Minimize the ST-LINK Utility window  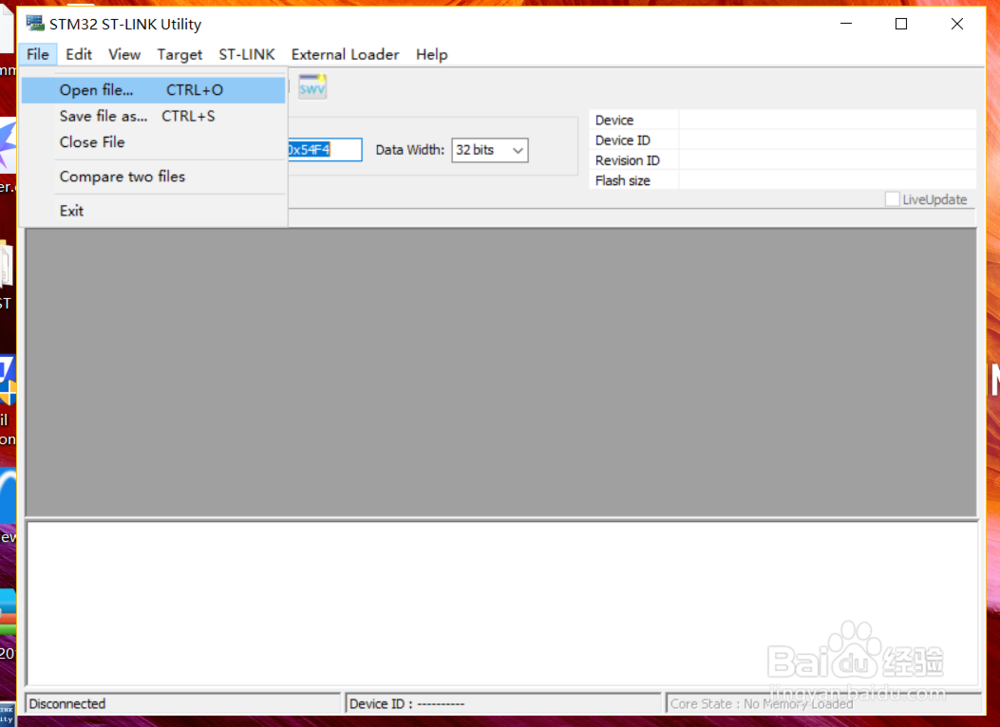(x=846, y=24)
